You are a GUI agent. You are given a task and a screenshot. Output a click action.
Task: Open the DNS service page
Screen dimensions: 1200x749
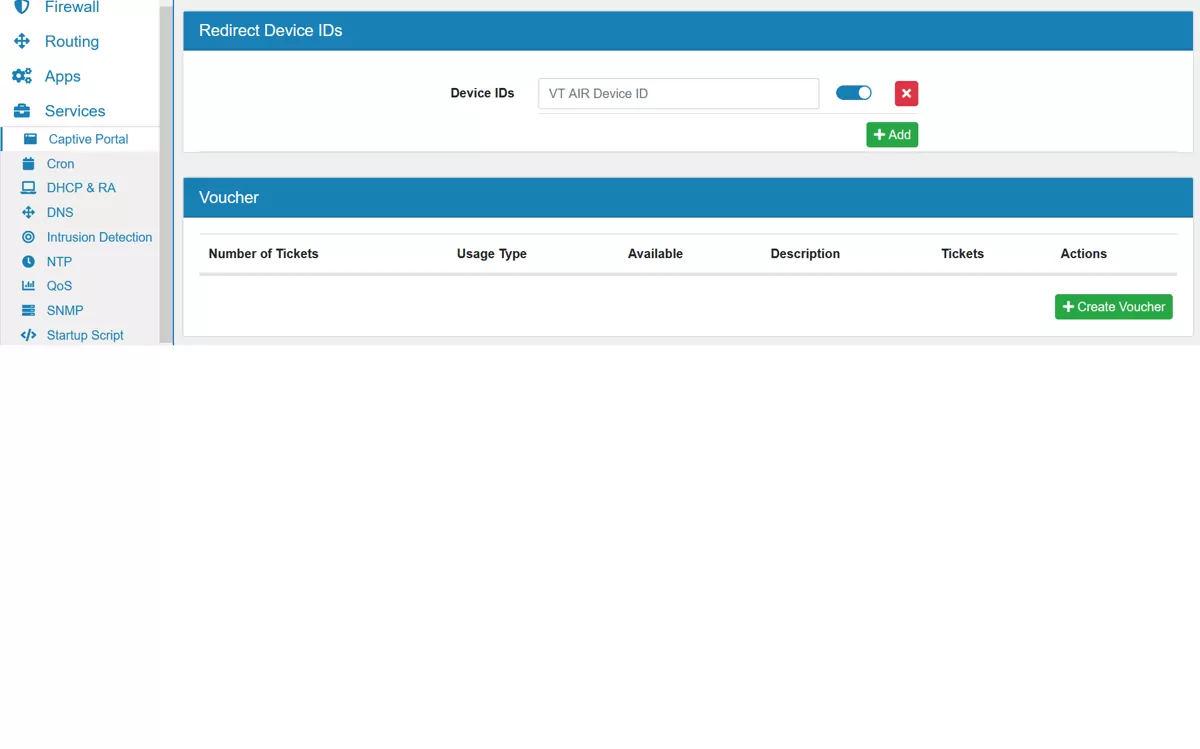tap(59, 212)
